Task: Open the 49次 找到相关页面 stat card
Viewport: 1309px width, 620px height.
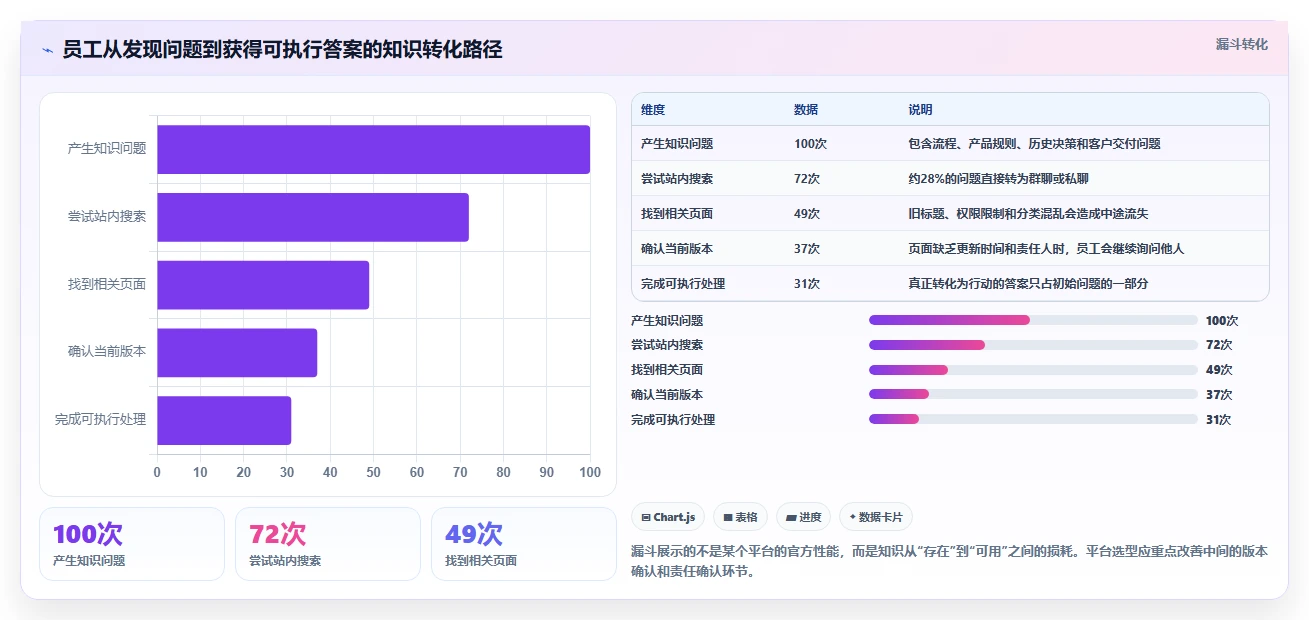Action: pos(524,544)
